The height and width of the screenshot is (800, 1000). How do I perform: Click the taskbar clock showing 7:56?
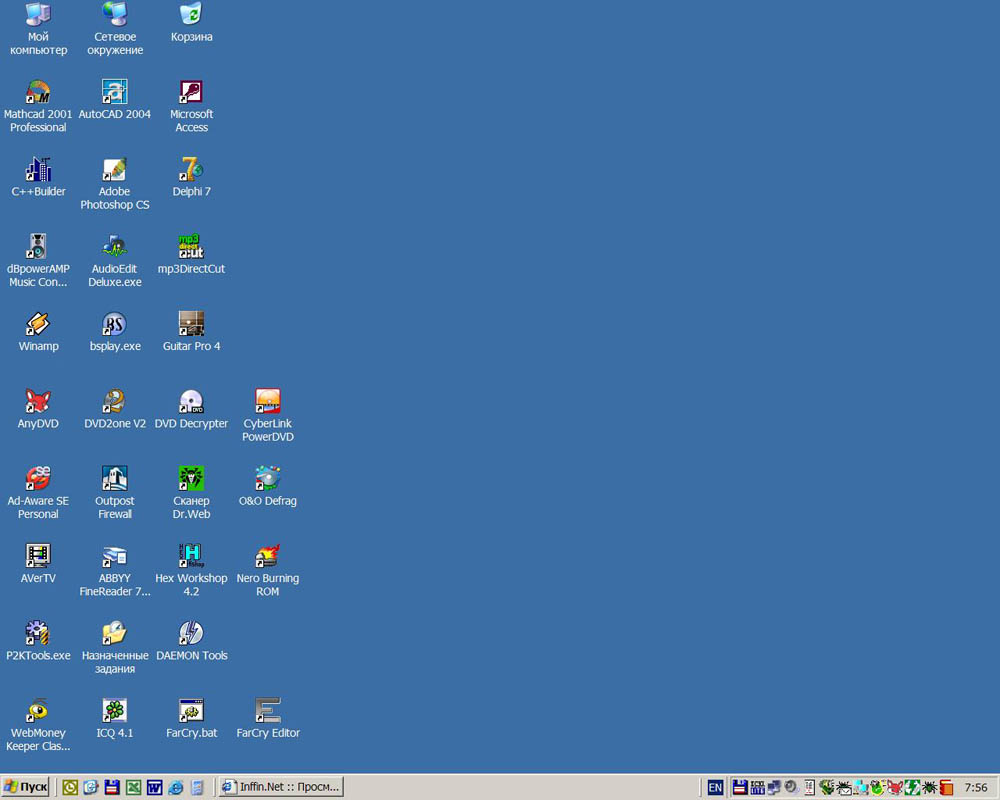[x=976, y=787]
